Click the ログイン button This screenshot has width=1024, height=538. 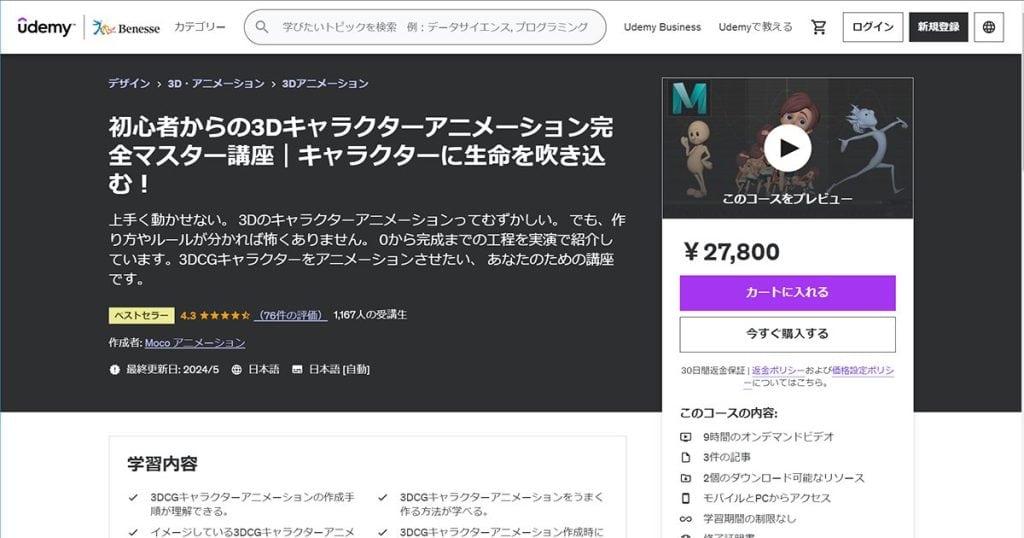point(872,27)
